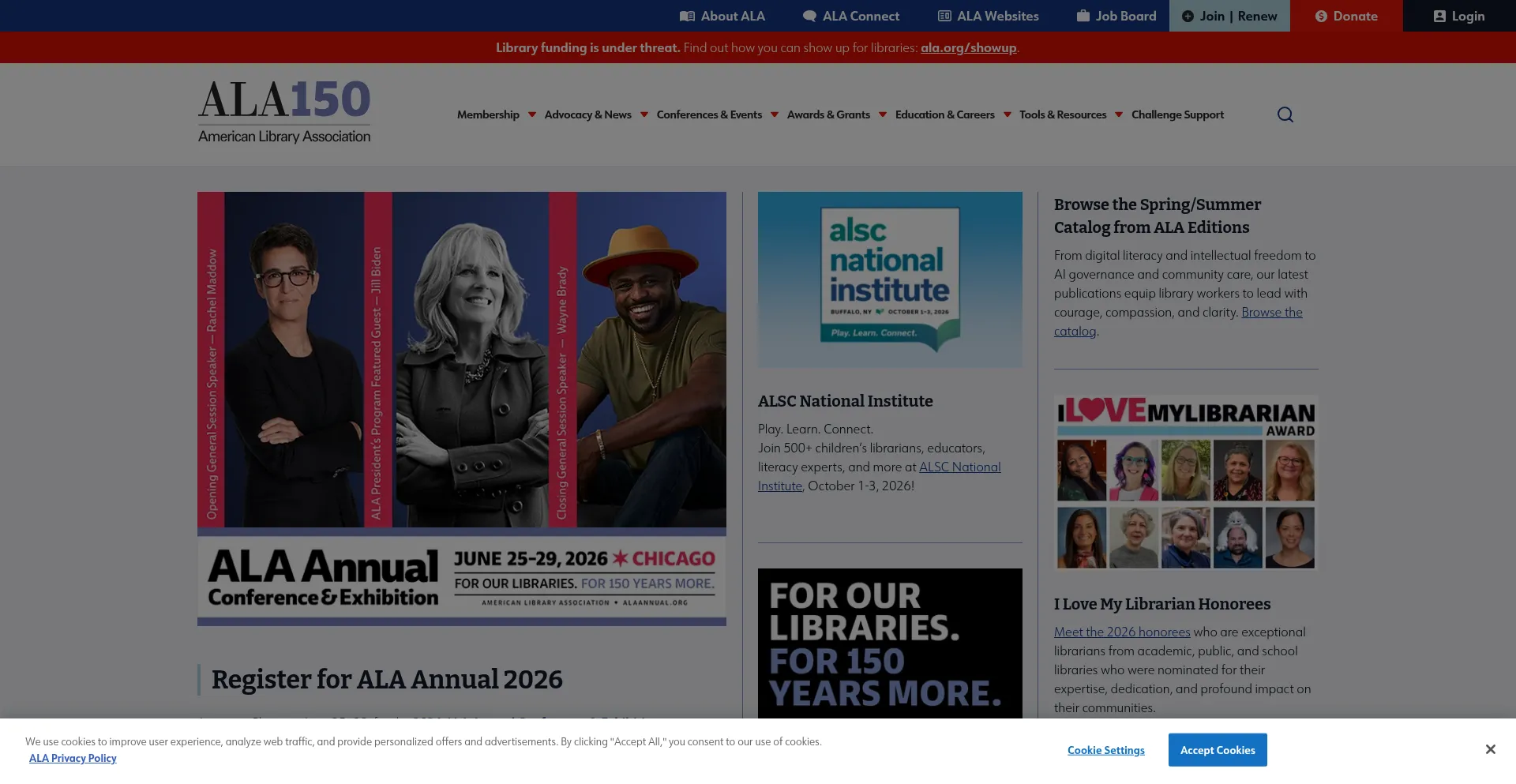
Task: Open the Meet the 2026 honorees link
Action: 1122,632
